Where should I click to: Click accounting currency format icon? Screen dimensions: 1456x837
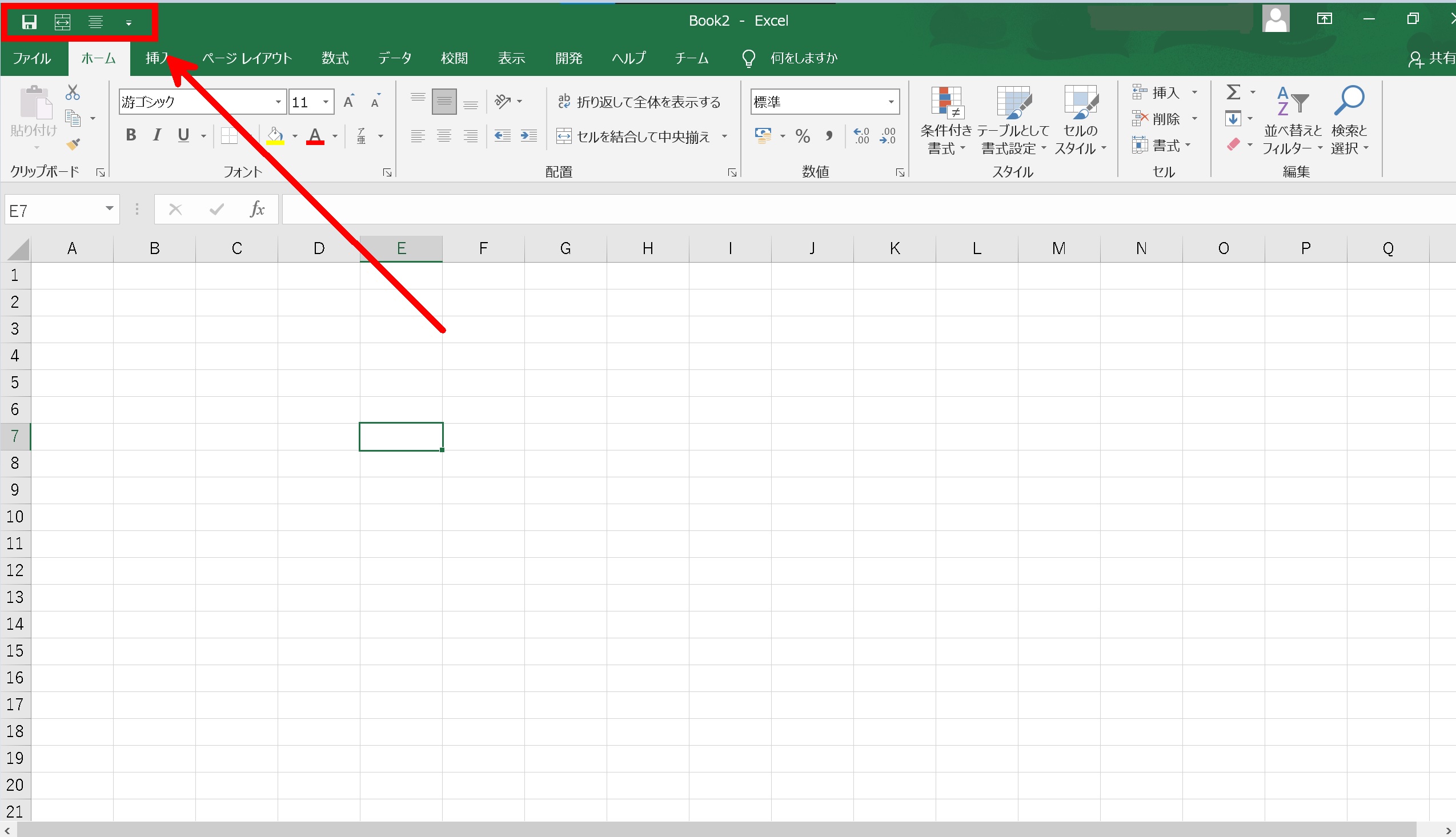pyautogui.click(x=763, y=136)
